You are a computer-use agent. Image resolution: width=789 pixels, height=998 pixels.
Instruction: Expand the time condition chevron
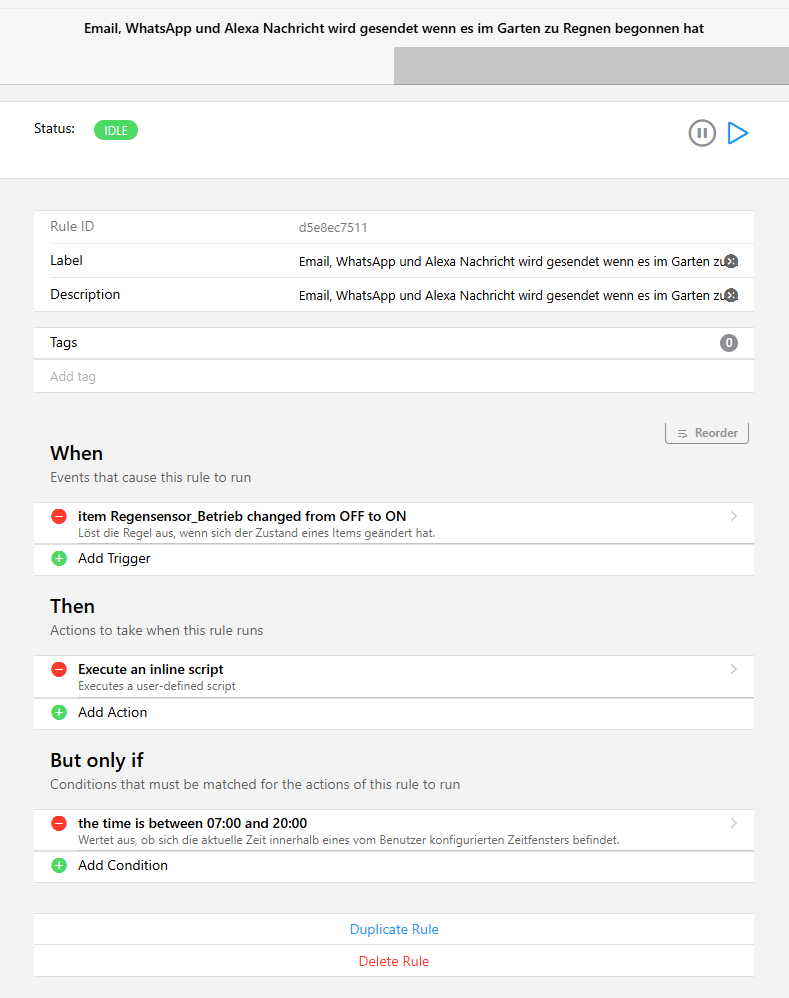734,824
